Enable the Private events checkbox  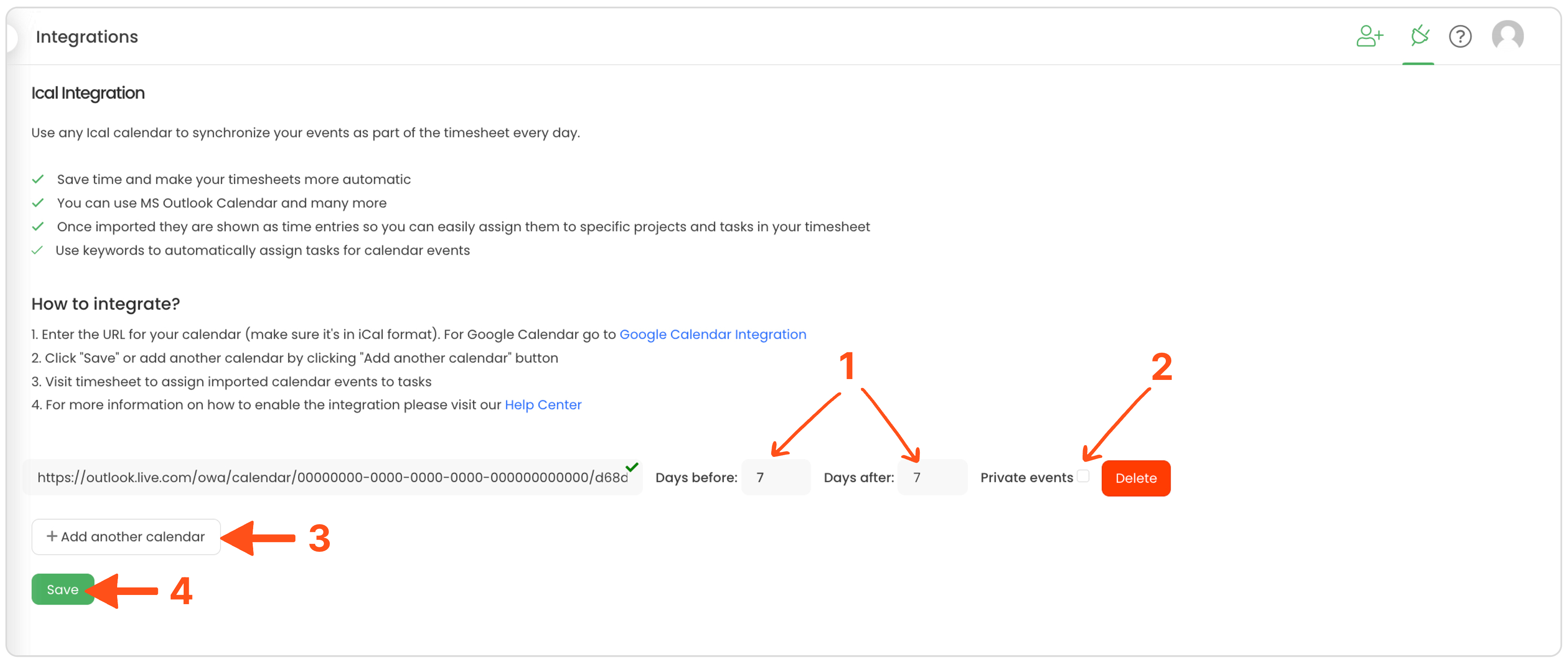pyautogui.click(x=1083, y=476)
